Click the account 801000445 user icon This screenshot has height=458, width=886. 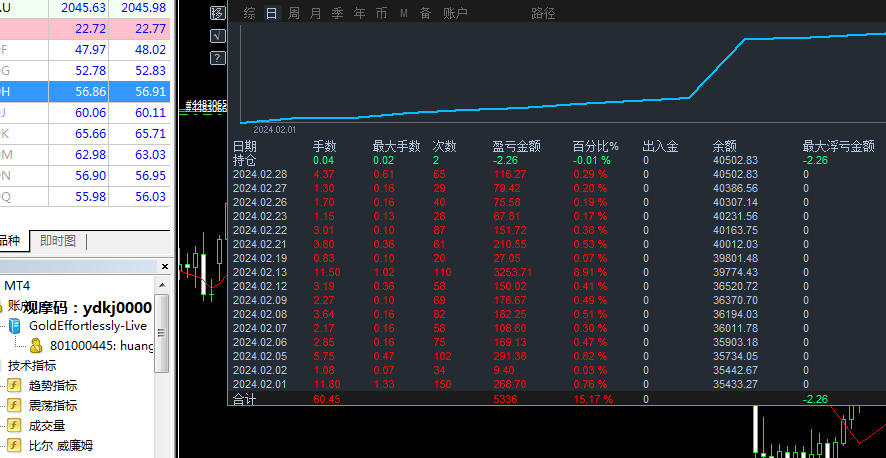point(36,346)
